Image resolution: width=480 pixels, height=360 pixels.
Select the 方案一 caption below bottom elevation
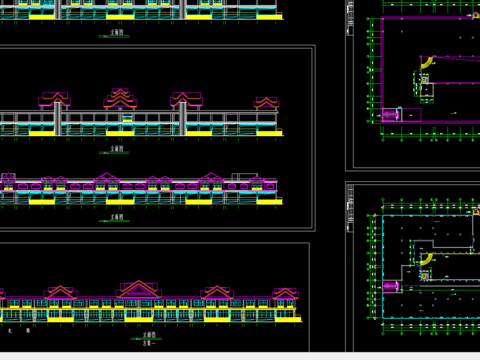[149, 343]
